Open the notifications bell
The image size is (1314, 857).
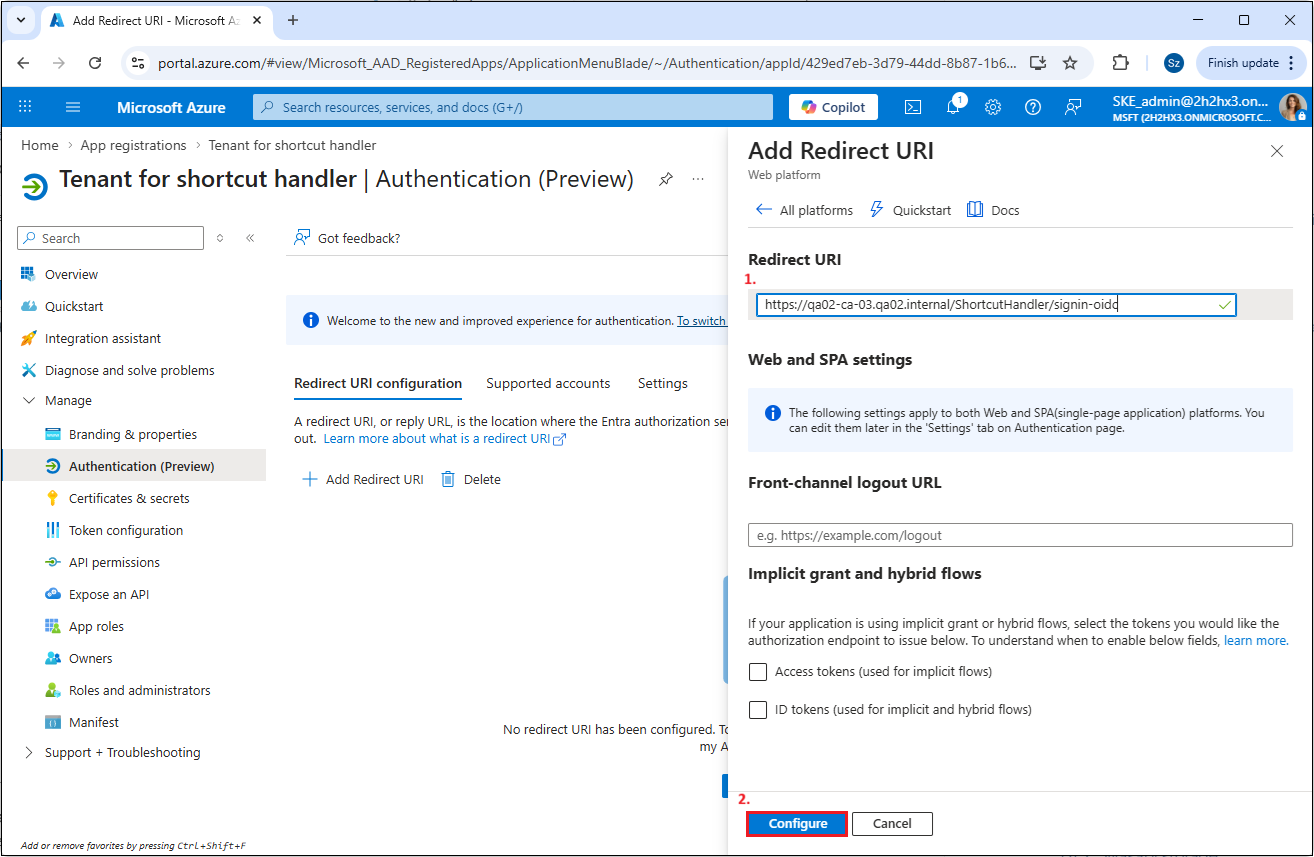click(953, 107)
